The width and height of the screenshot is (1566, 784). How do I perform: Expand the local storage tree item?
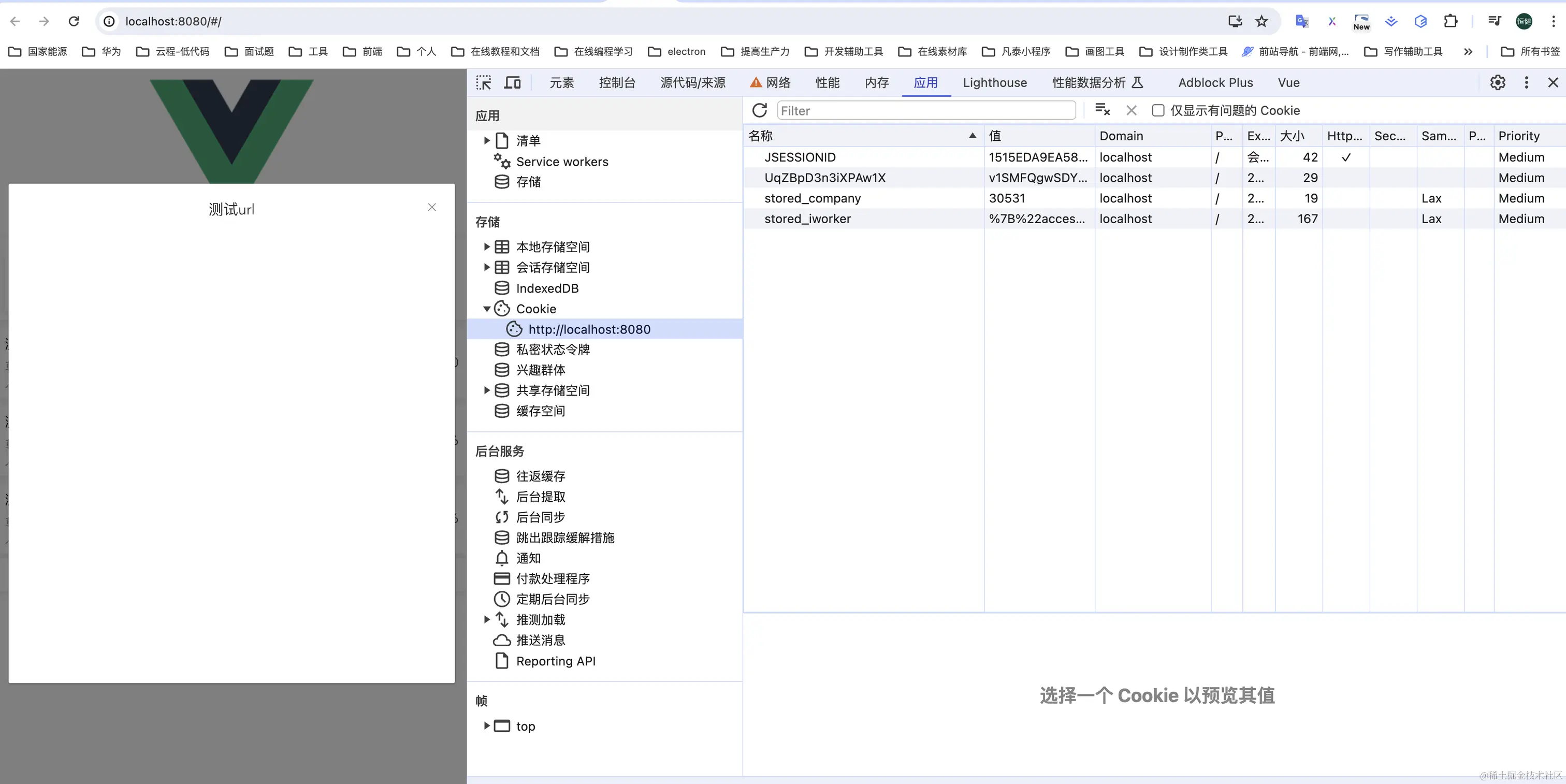coord(486,246)
